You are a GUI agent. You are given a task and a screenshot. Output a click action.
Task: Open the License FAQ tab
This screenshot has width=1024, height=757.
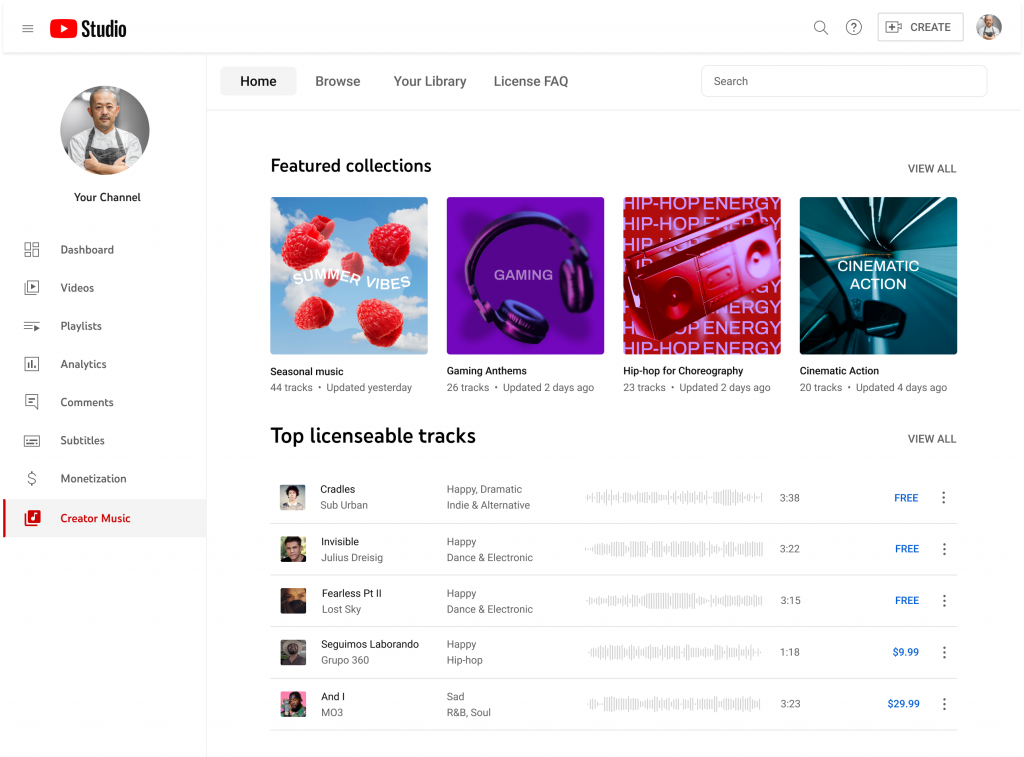point(531,81)
